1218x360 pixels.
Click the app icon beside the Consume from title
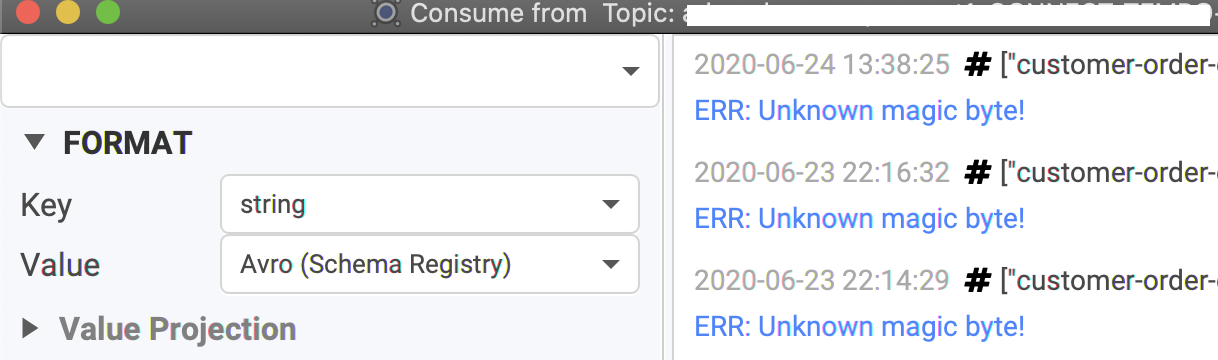tap(386, 13)
